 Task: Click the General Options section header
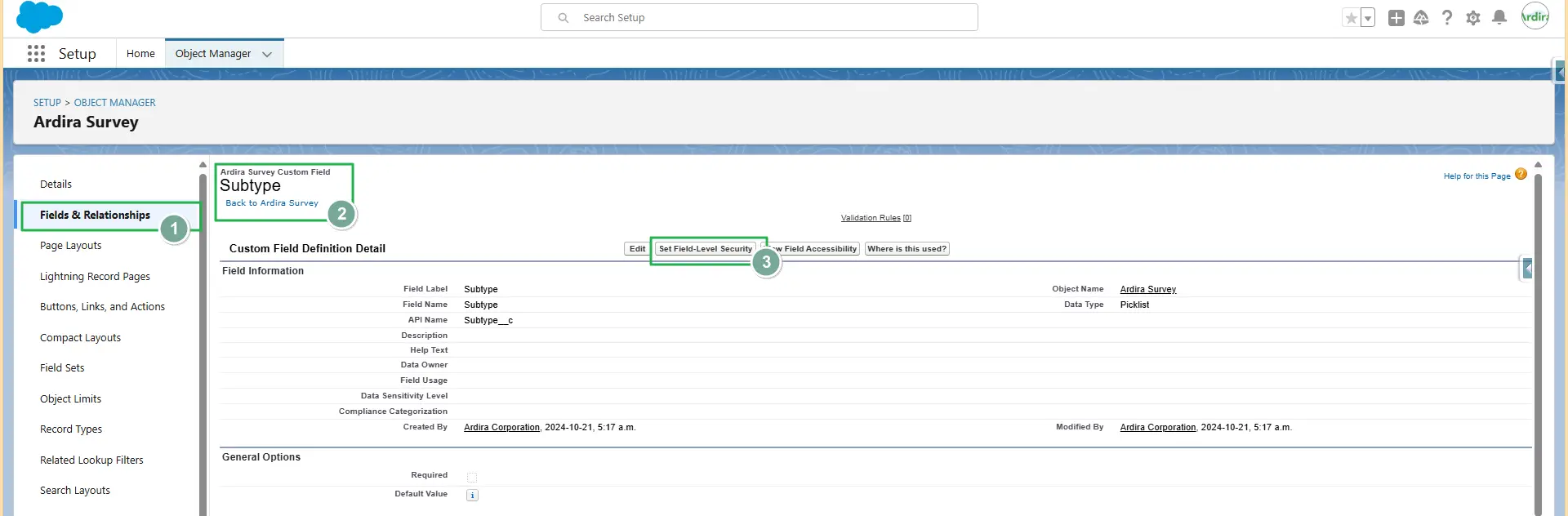(261, 457)
